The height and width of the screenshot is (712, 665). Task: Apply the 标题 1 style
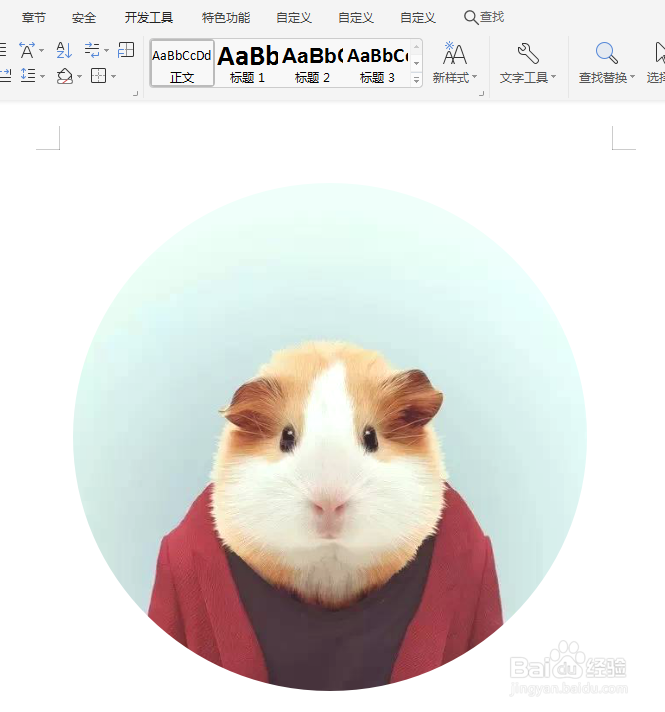248,63
